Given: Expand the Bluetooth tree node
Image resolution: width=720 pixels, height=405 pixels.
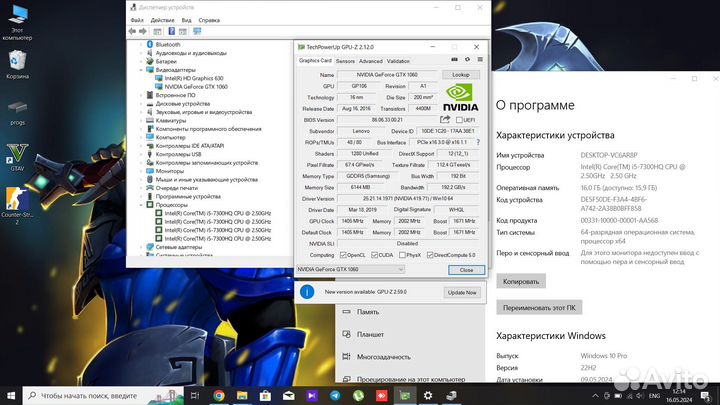Looking at the screenshot, I should click(141, 45).
